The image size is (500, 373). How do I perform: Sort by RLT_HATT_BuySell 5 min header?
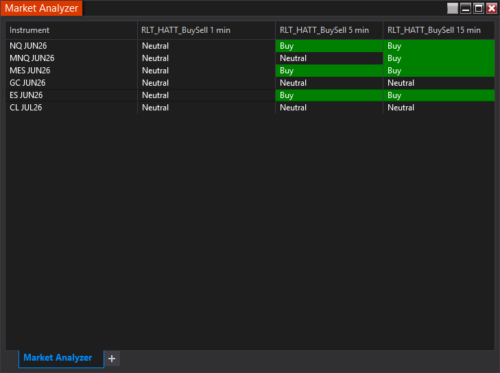329,30
